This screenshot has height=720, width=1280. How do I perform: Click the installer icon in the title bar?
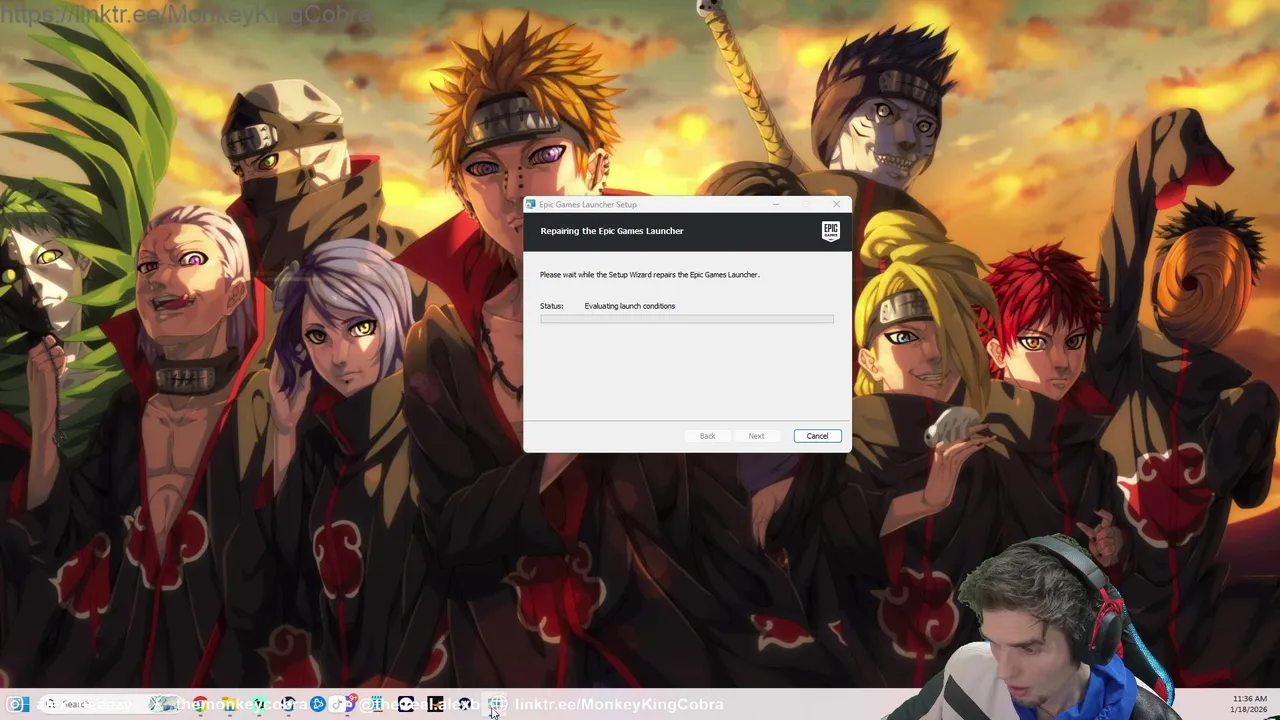pyautogui.click(x=531, y=204)
